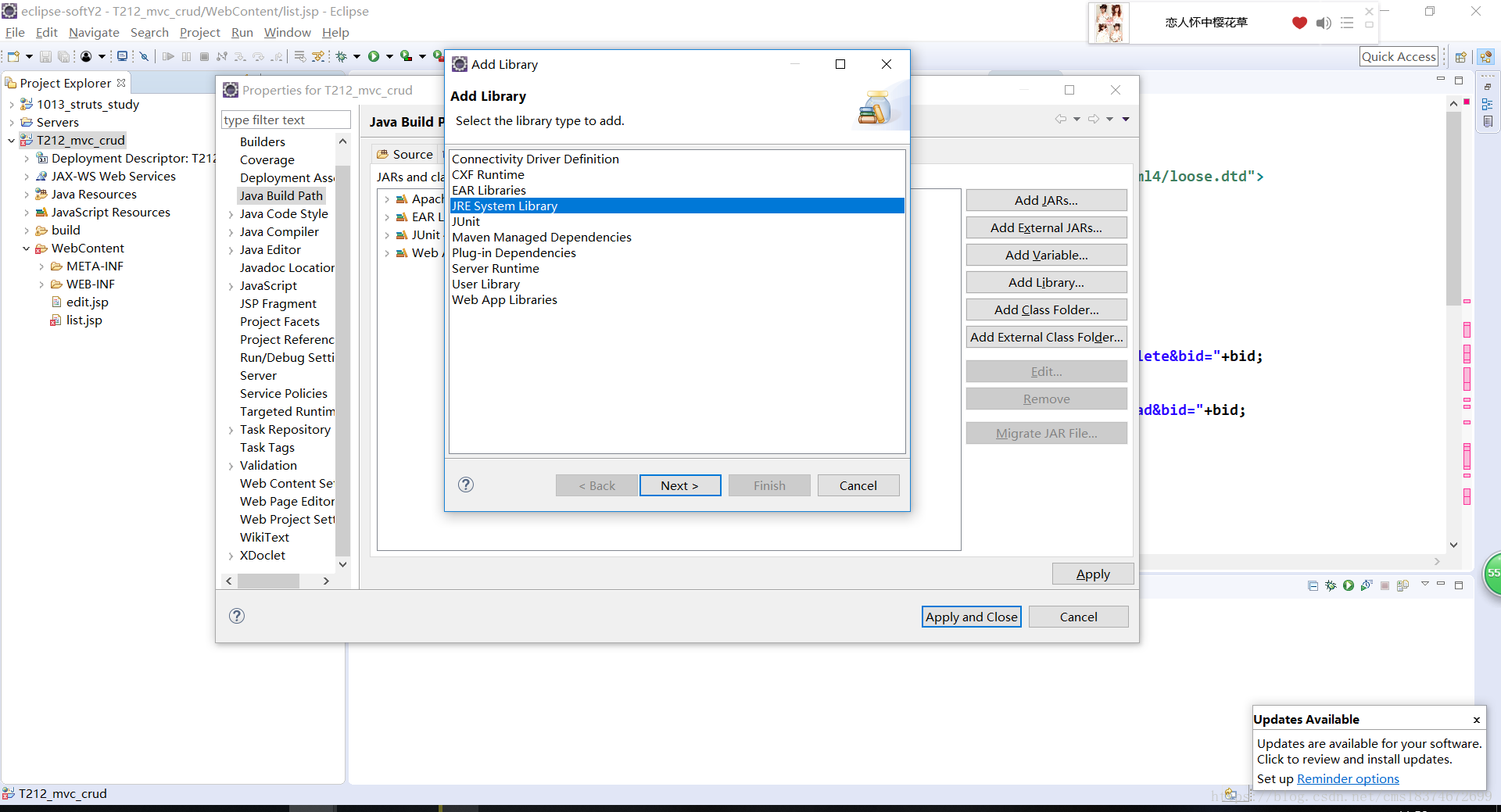
Task: Collapse the T212_mvc_crud project node
Action: pos(11,141)
